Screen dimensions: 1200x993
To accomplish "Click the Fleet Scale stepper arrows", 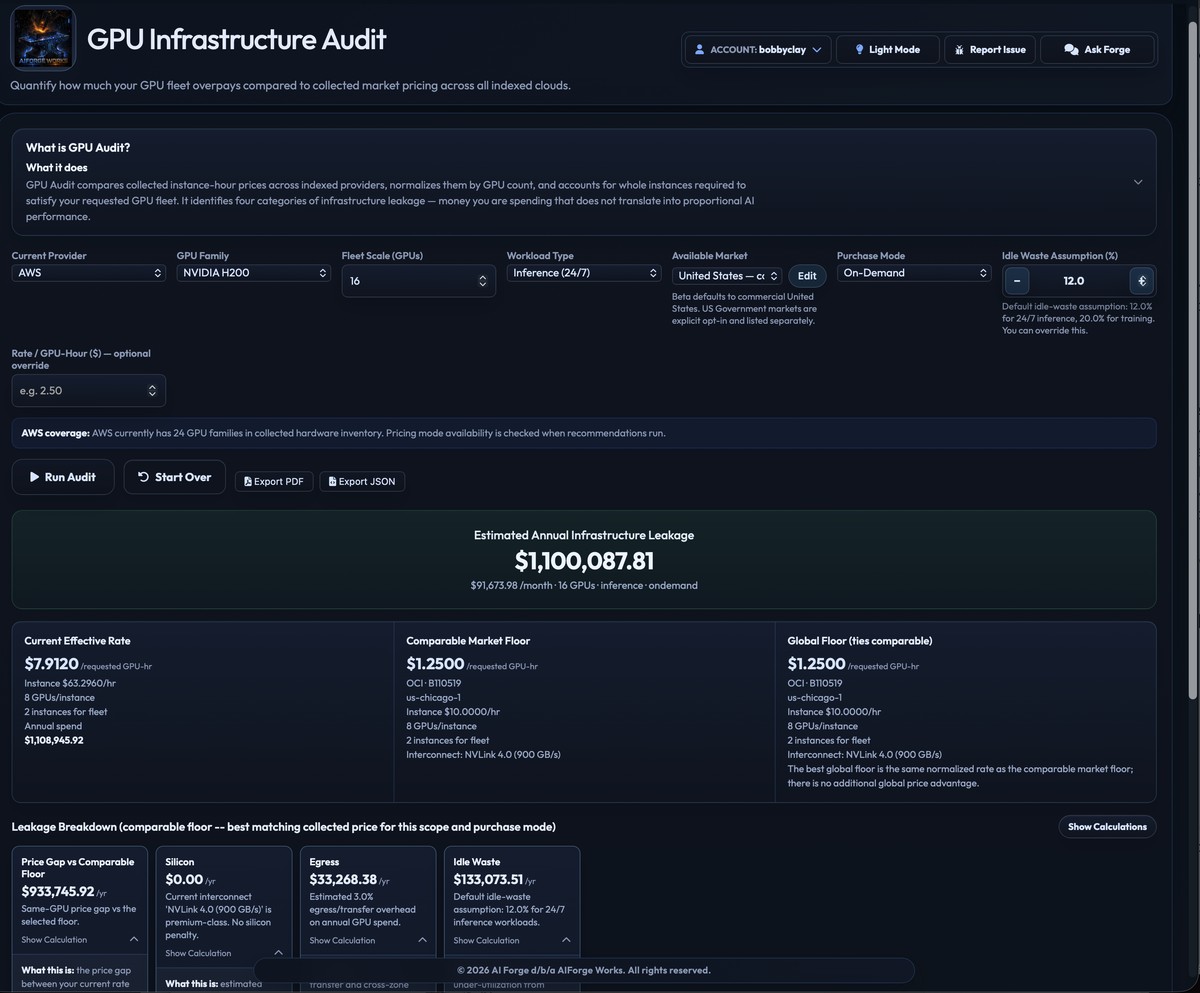I will [483, 281].
